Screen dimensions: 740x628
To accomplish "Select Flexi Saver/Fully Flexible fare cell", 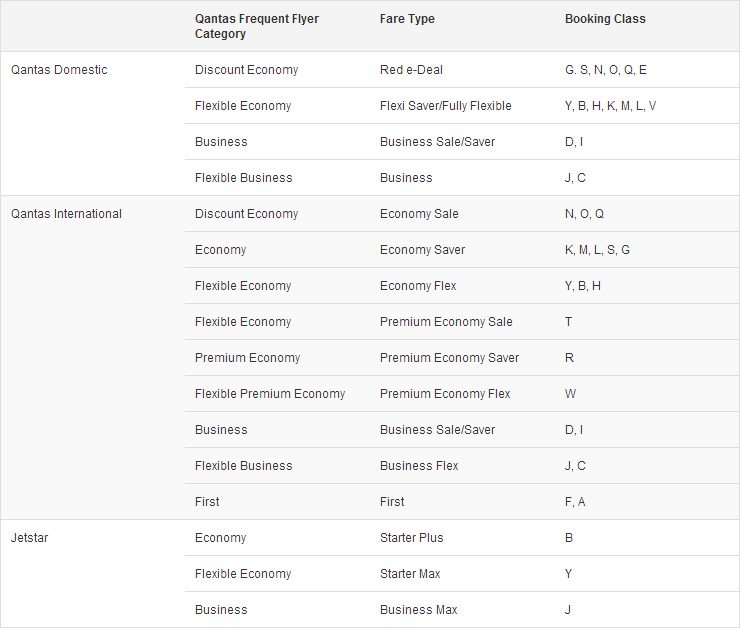I will pyautogui.click(x=446, y=106).
